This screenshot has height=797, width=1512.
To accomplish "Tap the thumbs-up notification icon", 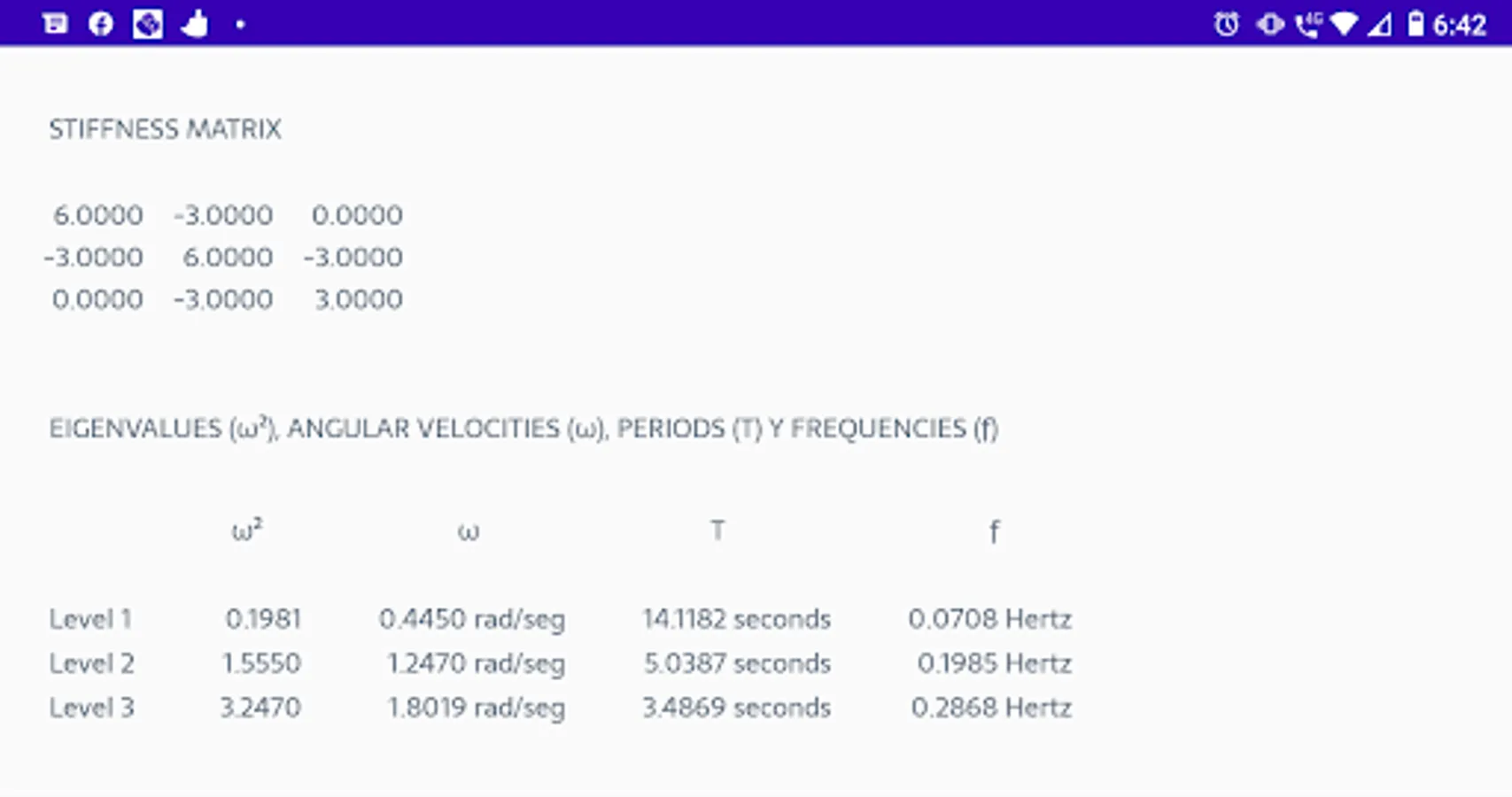I will [x=194, y=24].
